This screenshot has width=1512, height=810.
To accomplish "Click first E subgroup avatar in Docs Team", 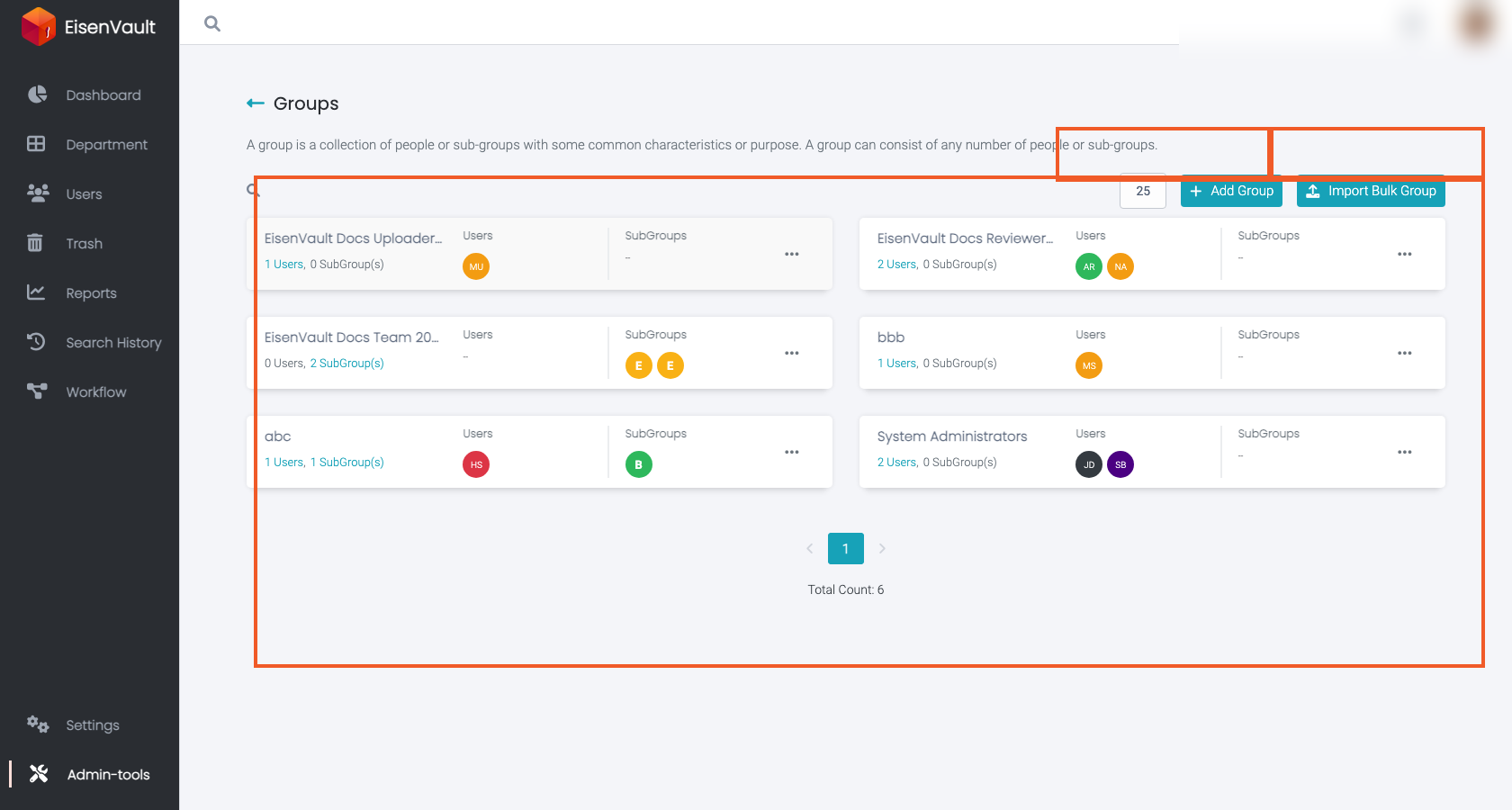I will 639,365.
